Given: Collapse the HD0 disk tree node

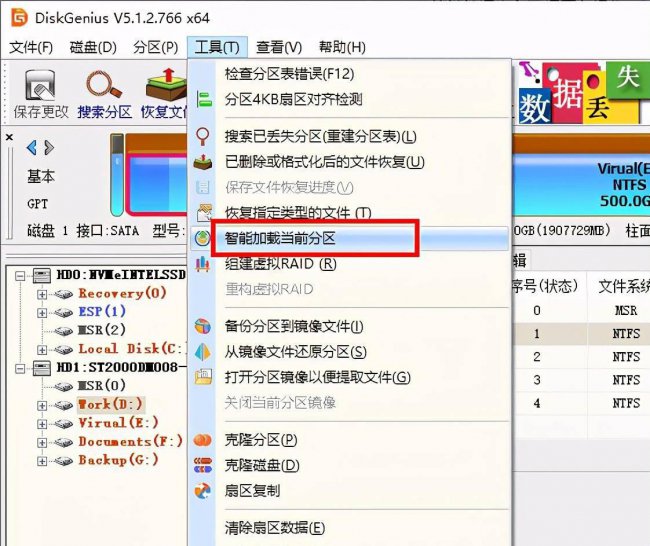Looking at the screenshot, I should 20,276.
